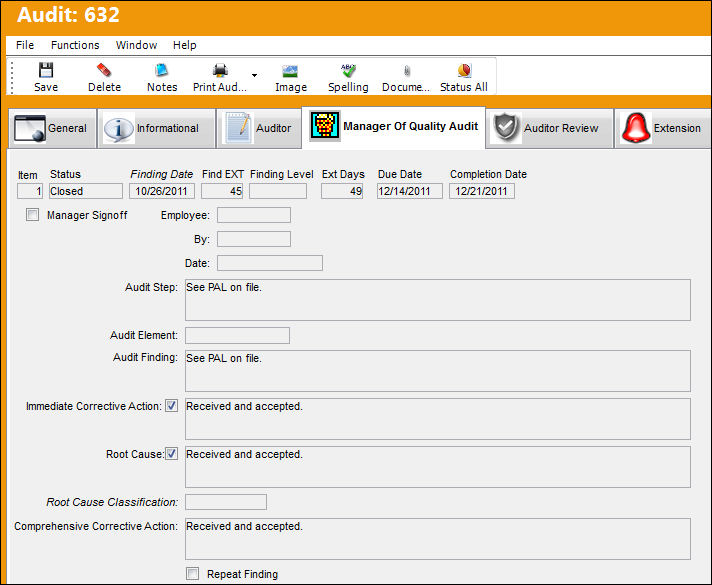
Task: Click the toolbar grip handle
Action: (12, 76)
